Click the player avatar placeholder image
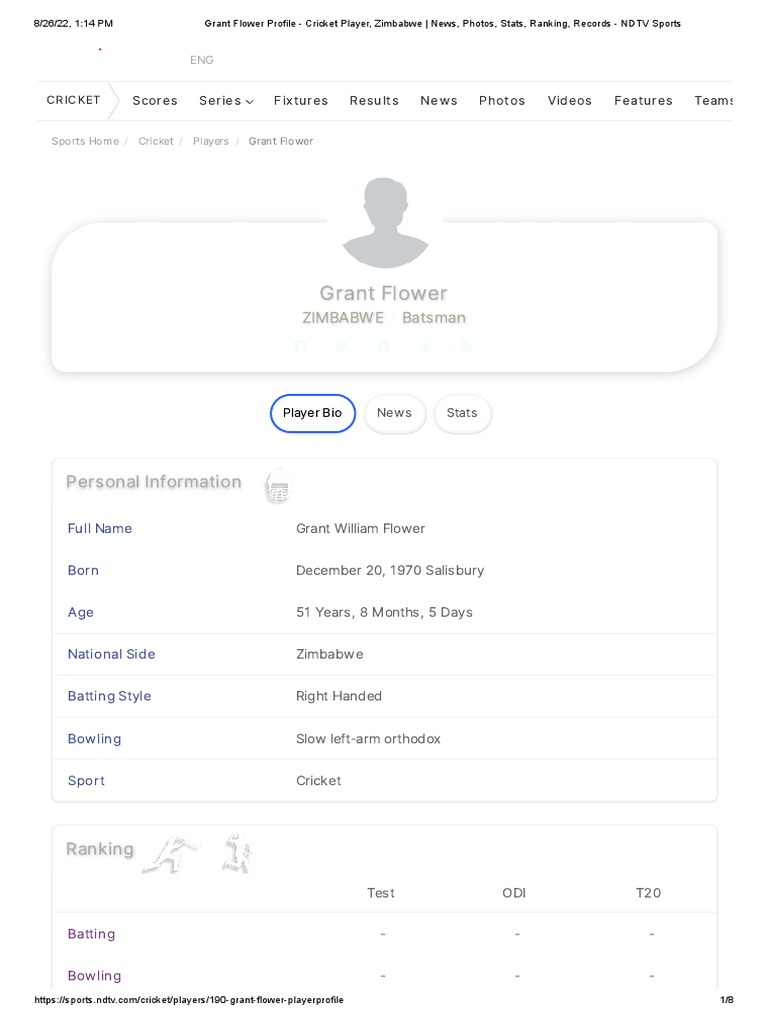 [x=385, y=222]
